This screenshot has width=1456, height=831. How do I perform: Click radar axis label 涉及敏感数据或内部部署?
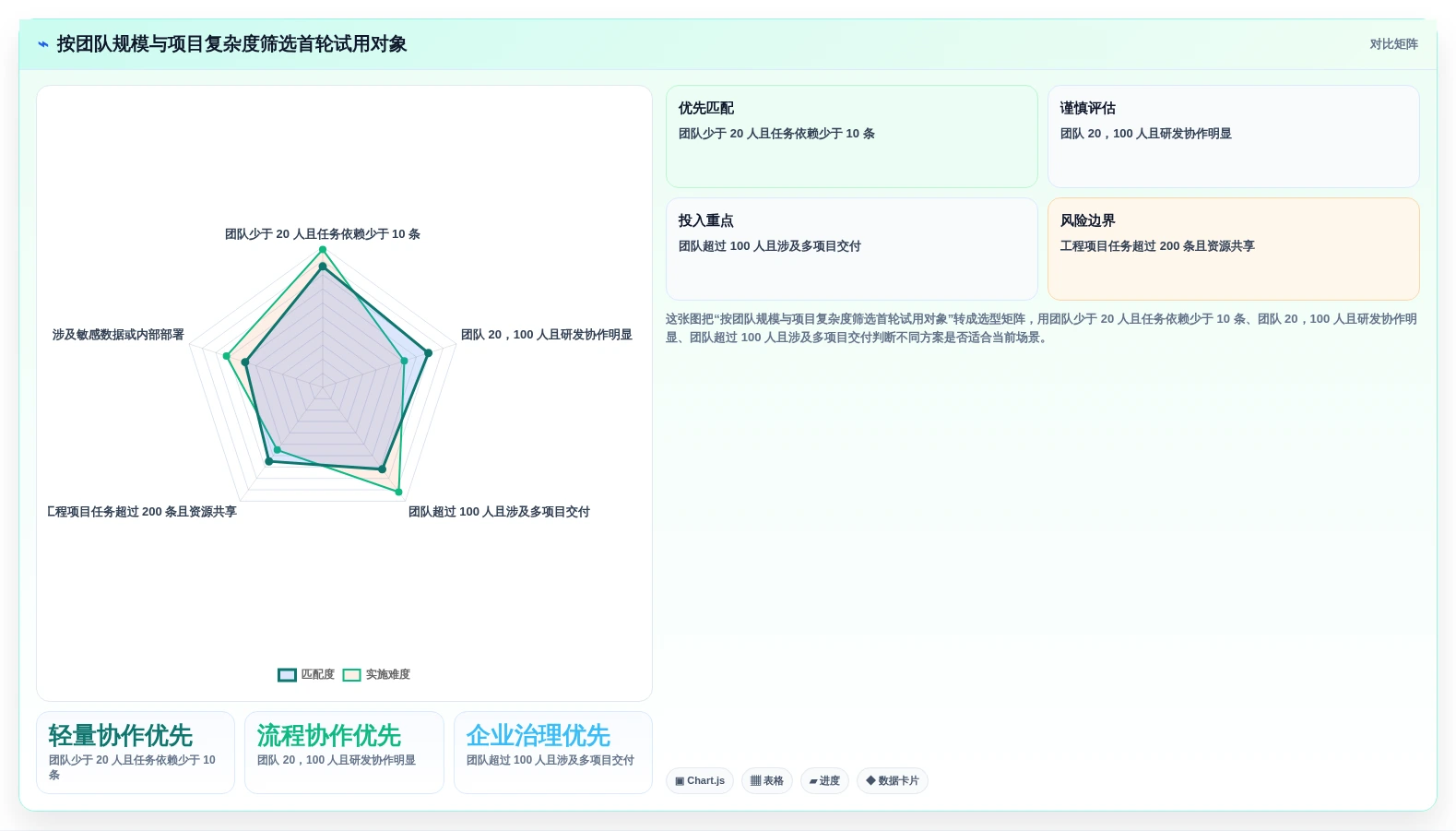pyautogui.click(x=118, y=335)
